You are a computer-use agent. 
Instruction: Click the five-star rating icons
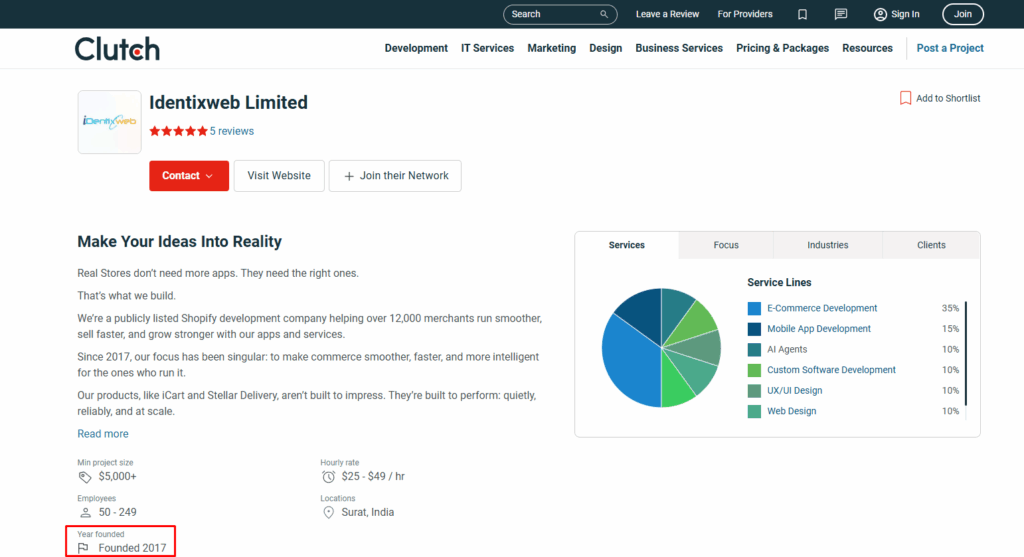[x=178, y=131]
